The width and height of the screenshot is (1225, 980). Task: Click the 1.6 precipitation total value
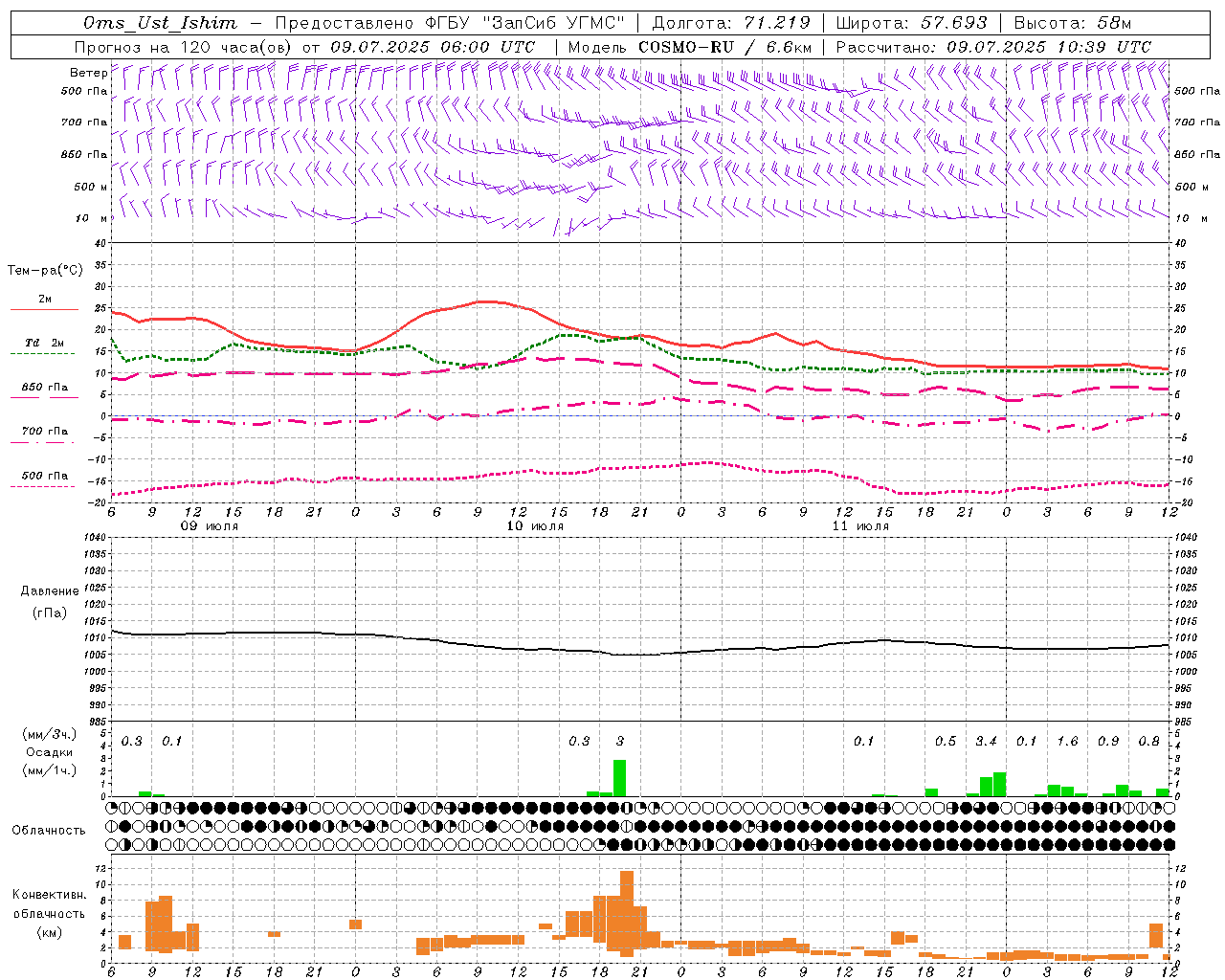1067,742
